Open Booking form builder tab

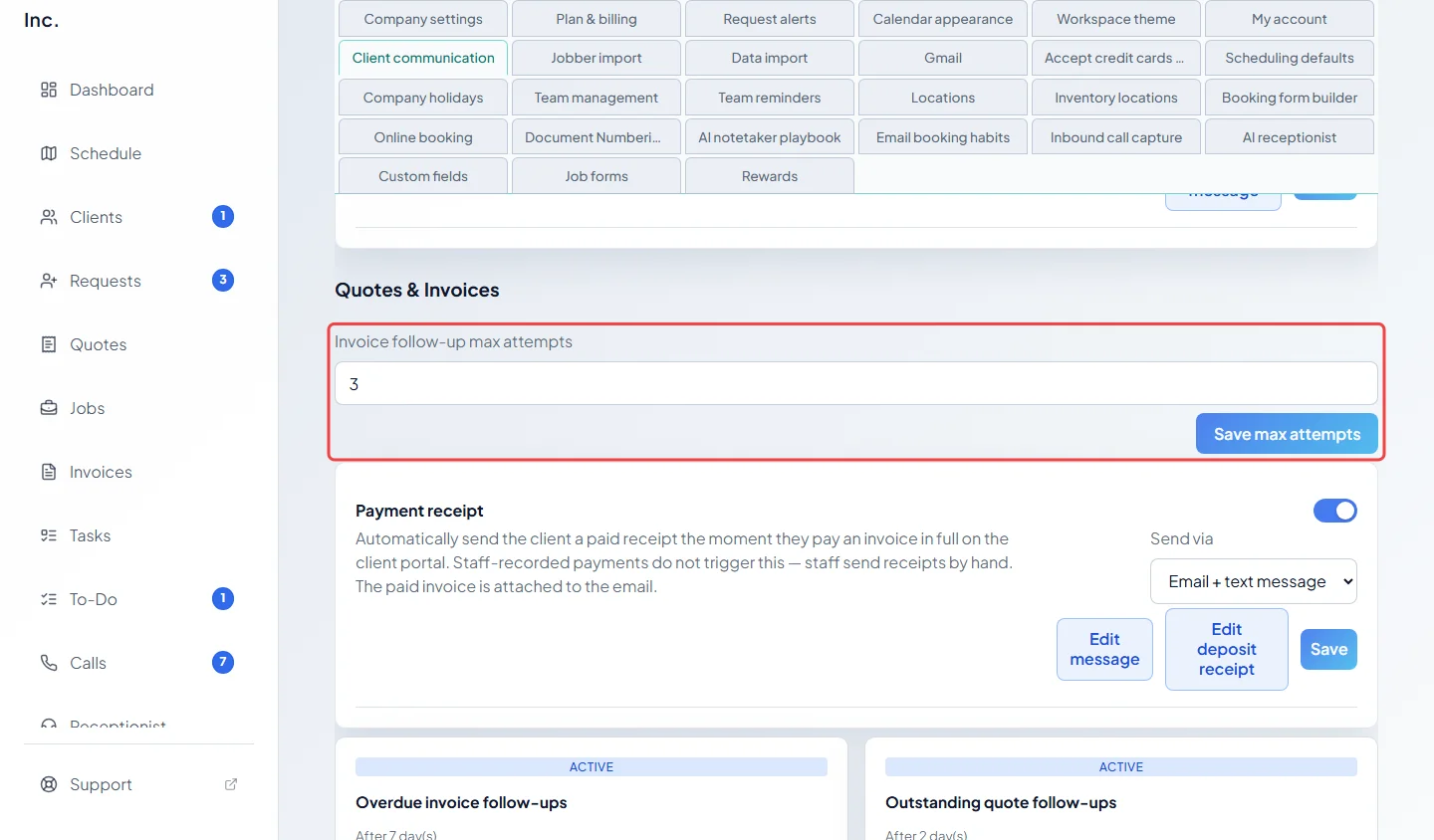point(1290,98)
